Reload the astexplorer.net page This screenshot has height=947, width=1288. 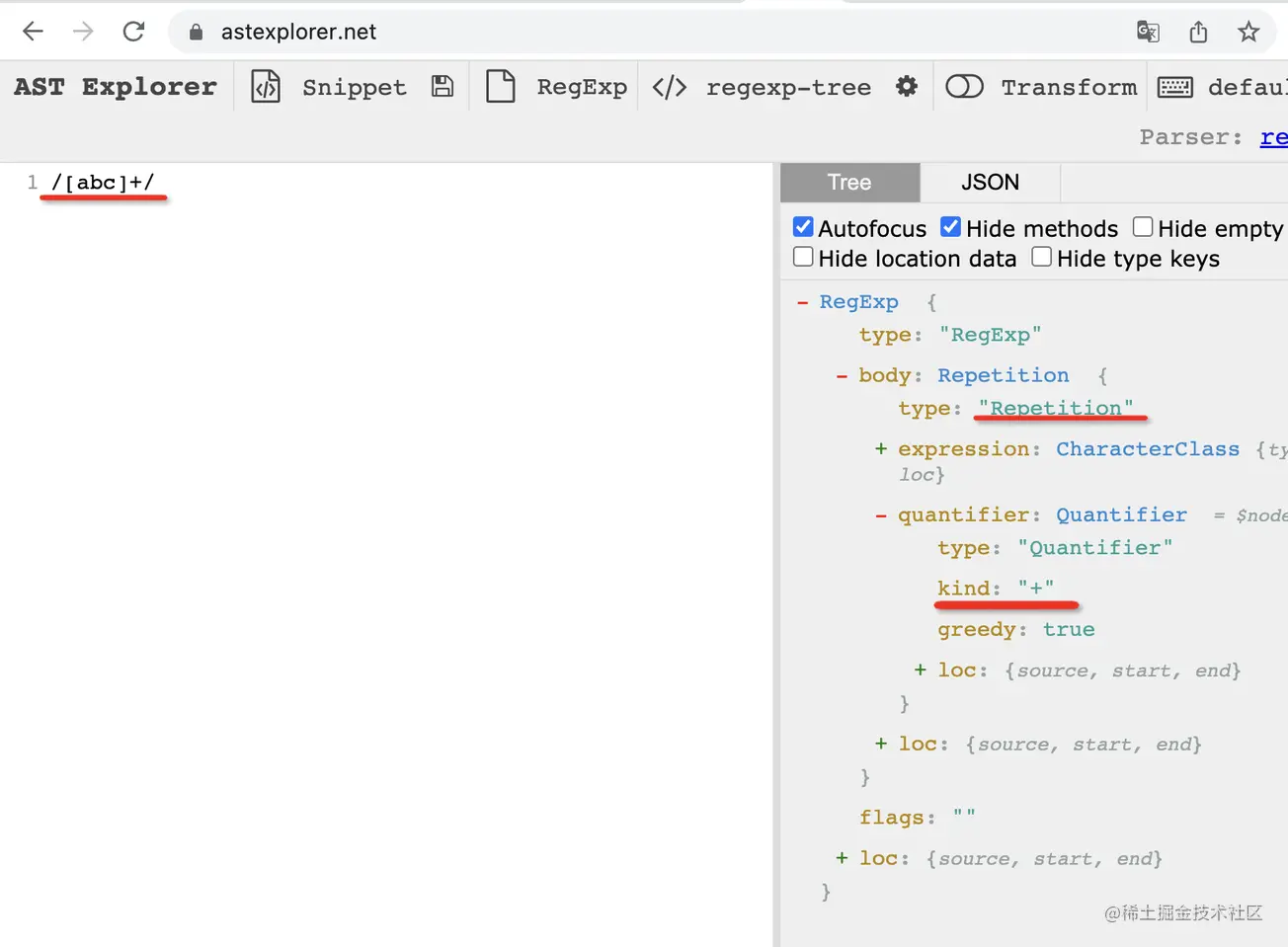[133, 32]
